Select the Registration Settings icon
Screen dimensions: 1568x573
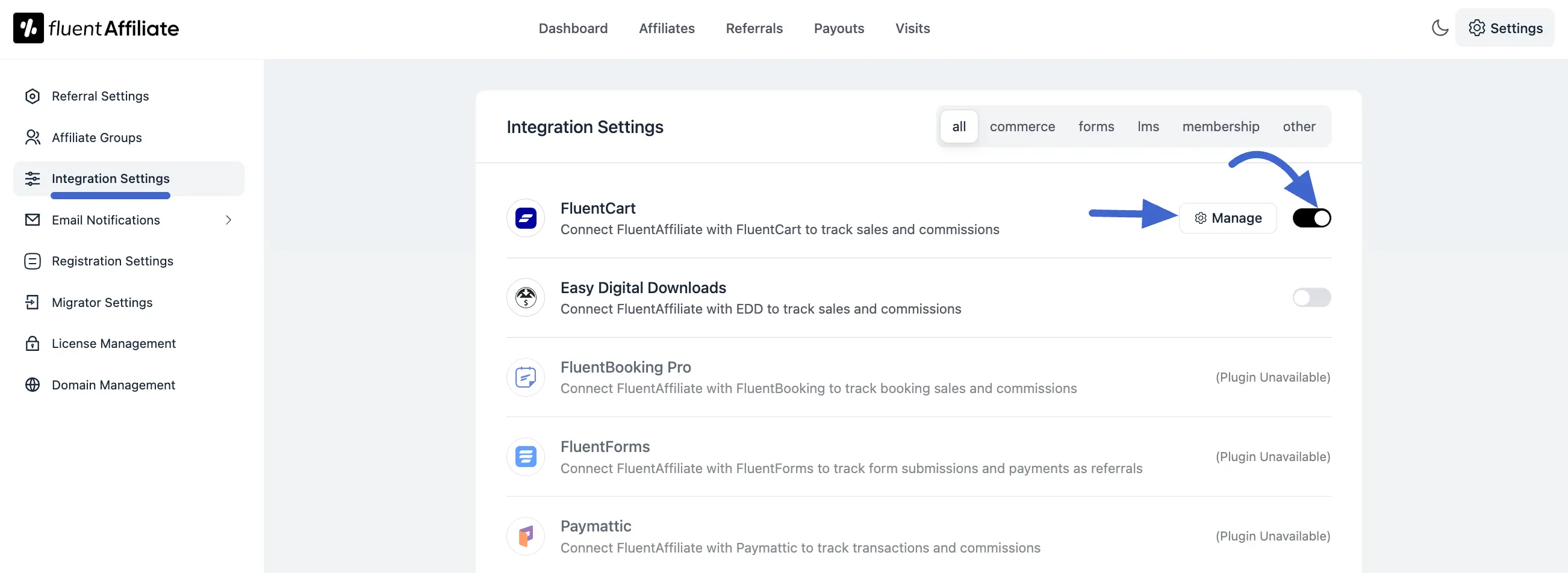pos(33,261)
